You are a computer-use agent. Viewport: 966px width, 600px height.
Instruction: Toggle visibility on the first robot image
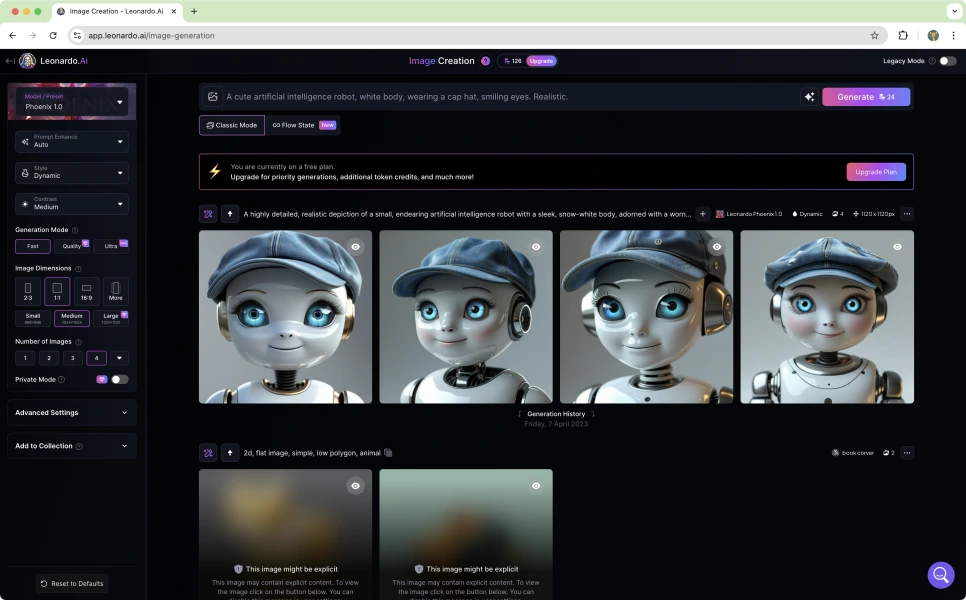[355, 247]
